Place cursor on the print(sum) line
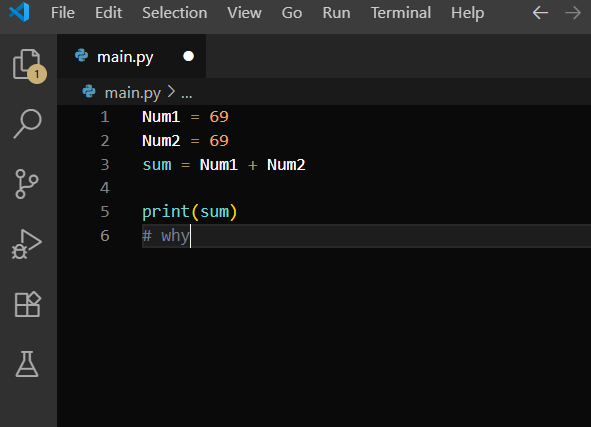The width and height of the screenshot is (591, 427). pos(189,212)
